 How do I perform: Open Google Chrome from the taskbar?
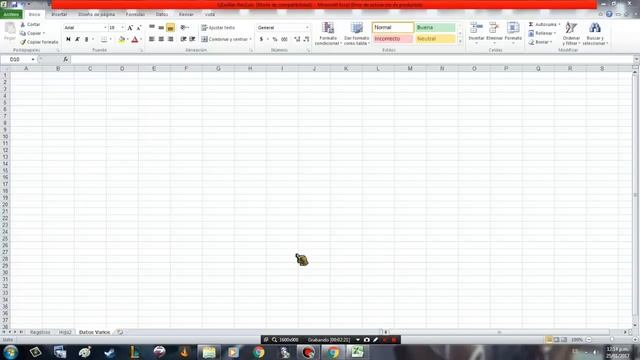[x=258, y=352]
